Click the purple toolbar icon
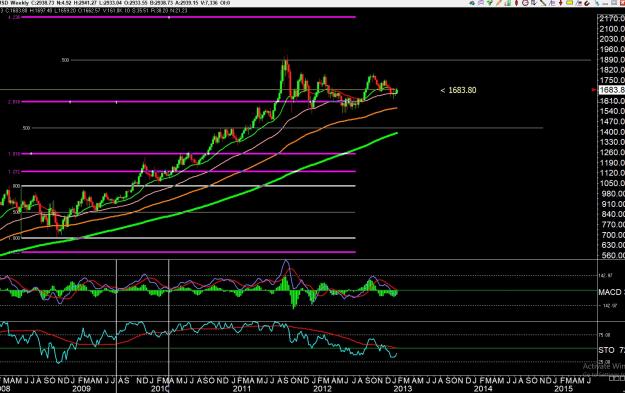This screenshot has width=625, height=393. click(x=481, y=3)
